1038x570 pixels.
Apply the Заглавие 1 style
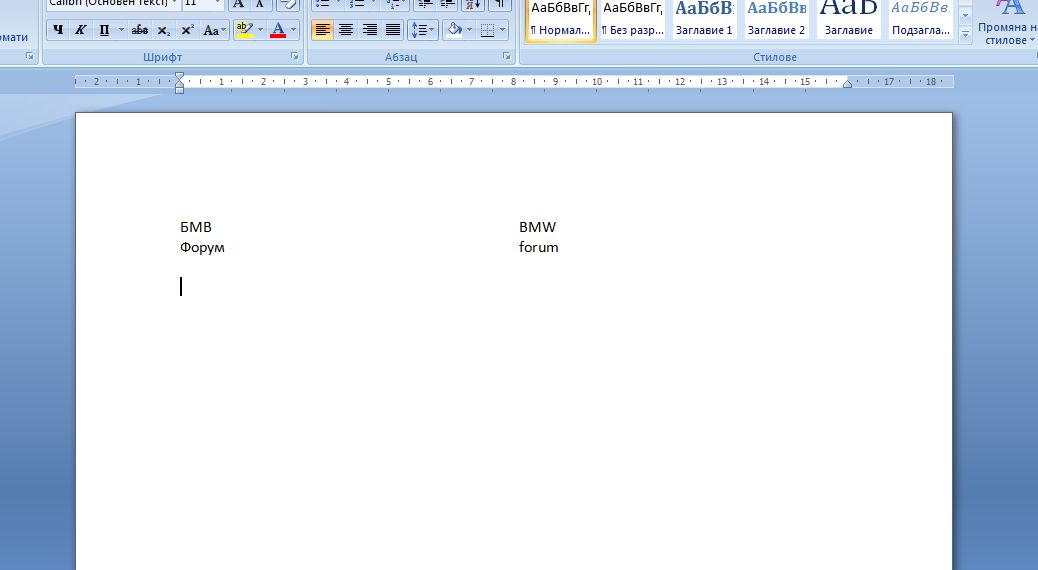click(x=704, y=19)
